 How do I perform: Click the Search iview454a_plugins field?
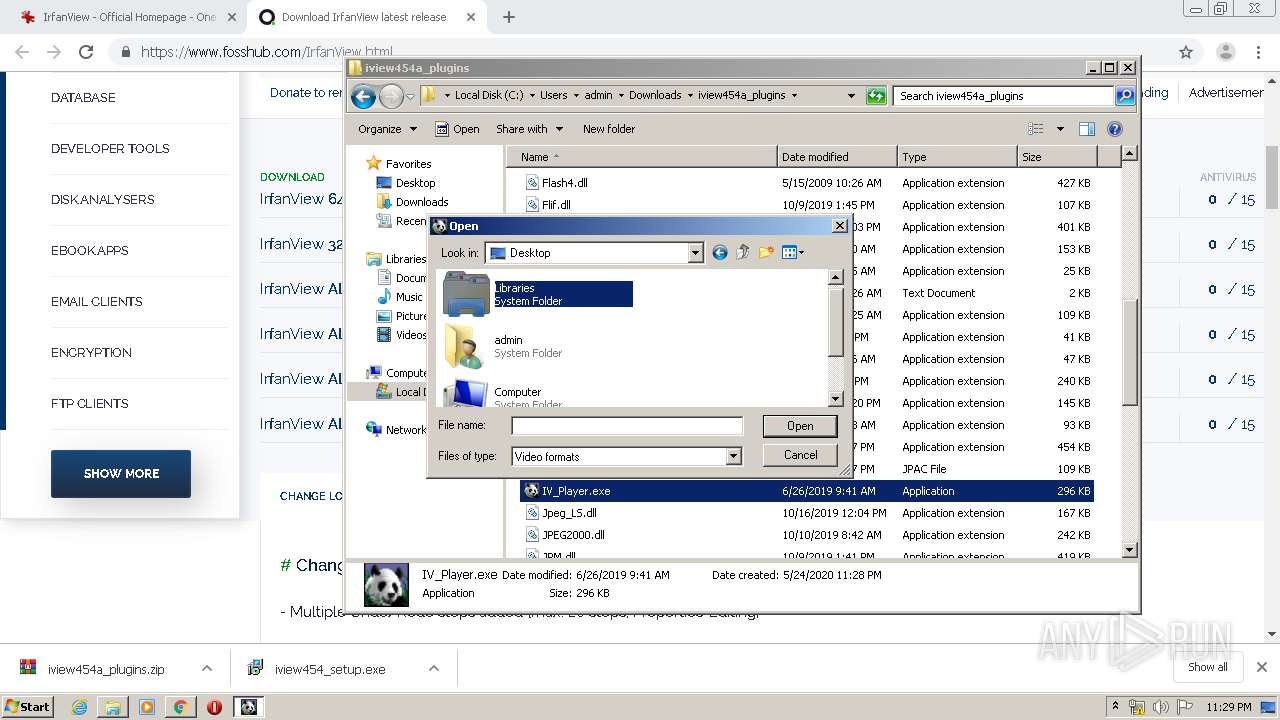click(x=1003, y=96)
